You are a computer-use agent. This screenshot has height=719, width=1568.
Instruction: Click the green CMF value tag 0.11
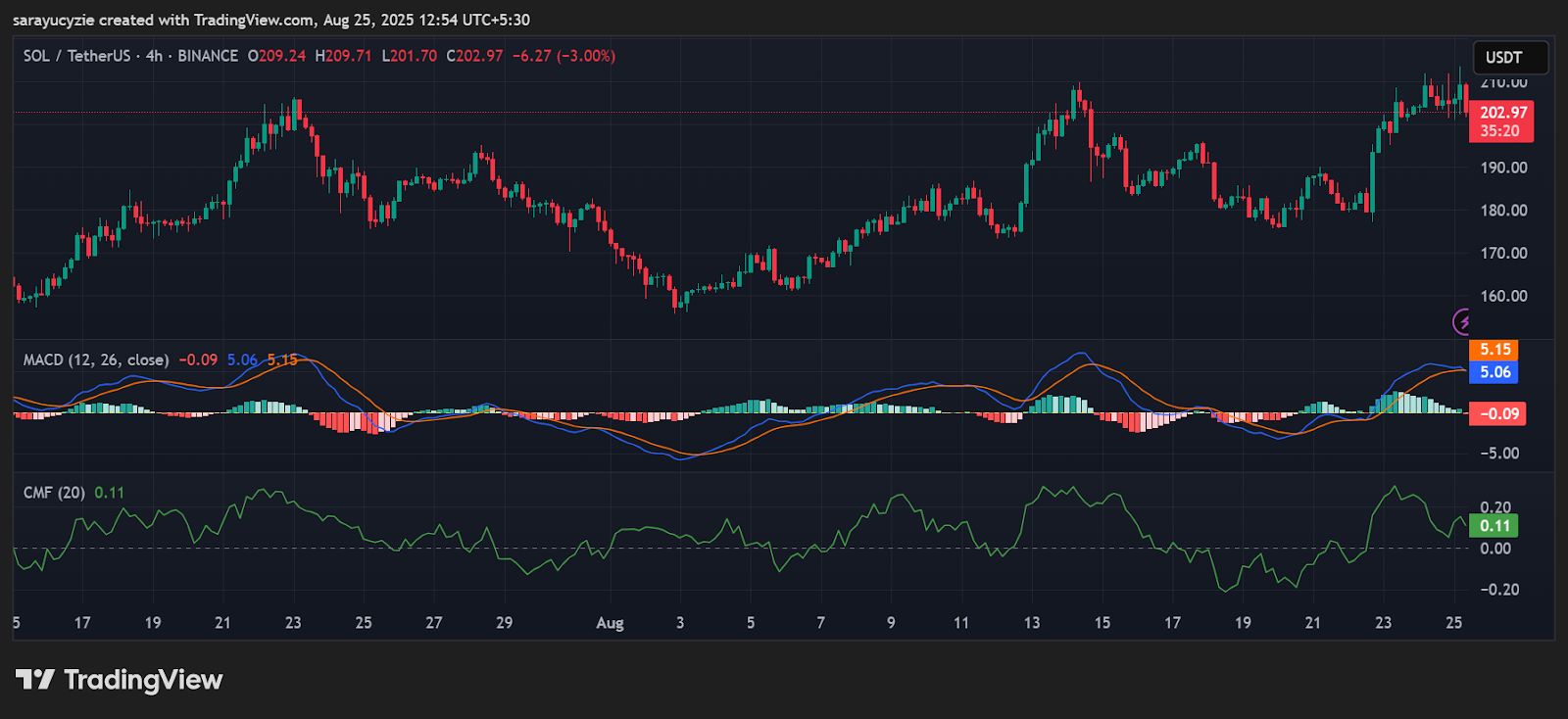coord(1494,526)
